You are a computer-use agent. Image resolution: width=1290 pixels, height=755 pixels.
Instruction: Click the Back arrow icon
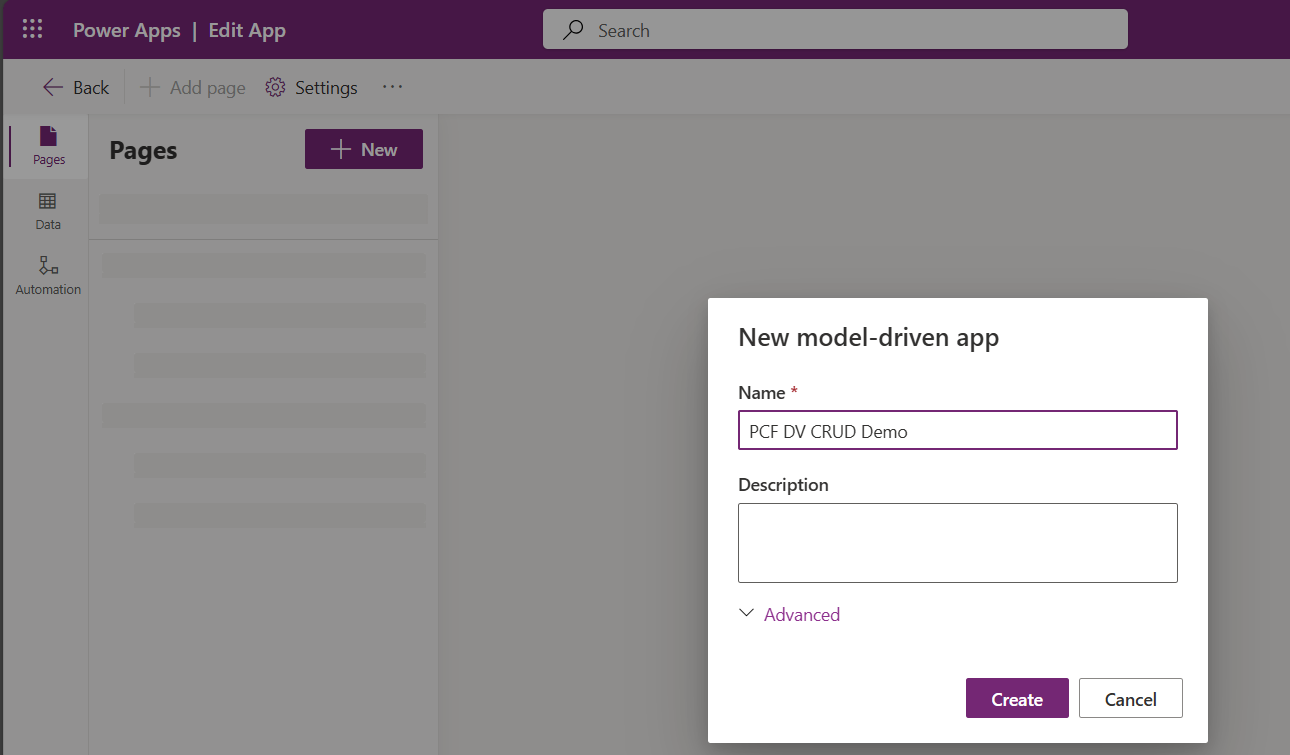click(53, 88)
